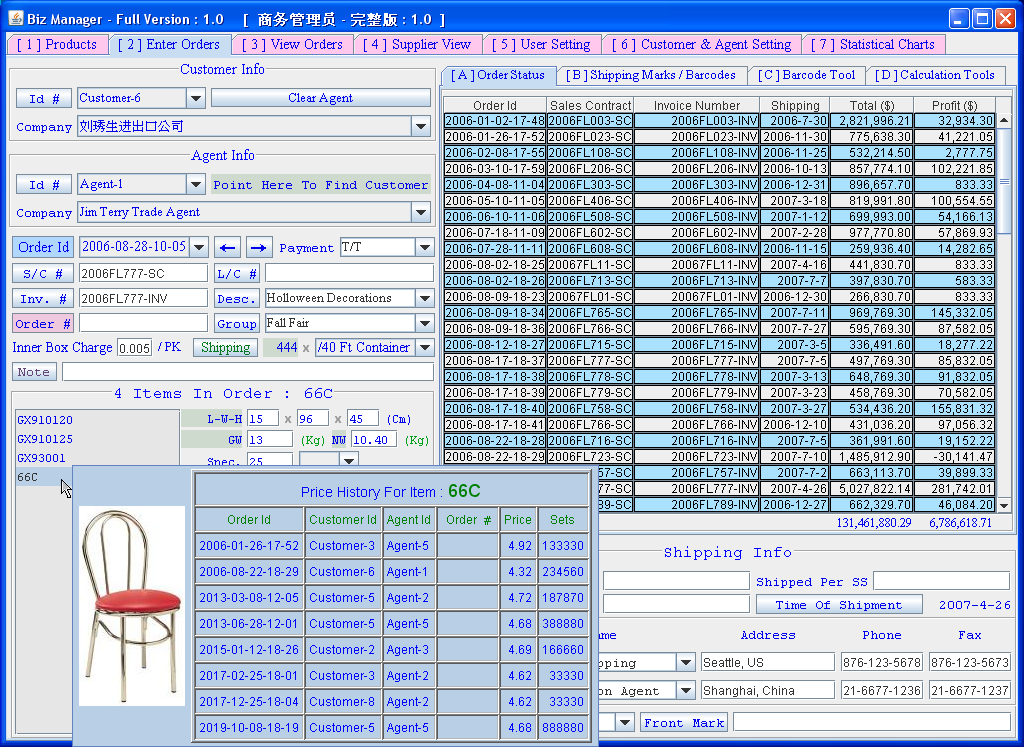The image size is (1024, 747).
Task: Expand the Payment T/T dropdown
Action: pos(425,247)
